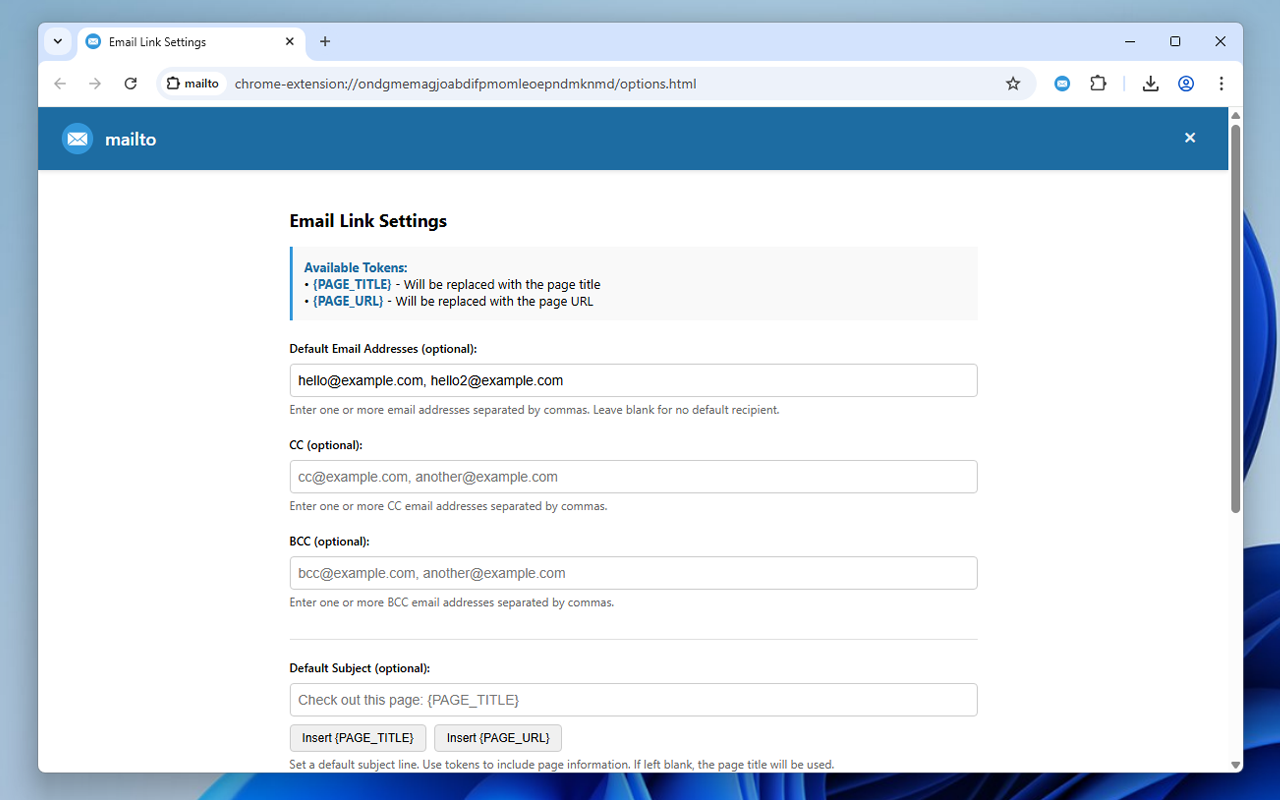Screen dimensions: 1280x800
Task: Focus the Default Email Addresses field
Action: pos(633,381)
